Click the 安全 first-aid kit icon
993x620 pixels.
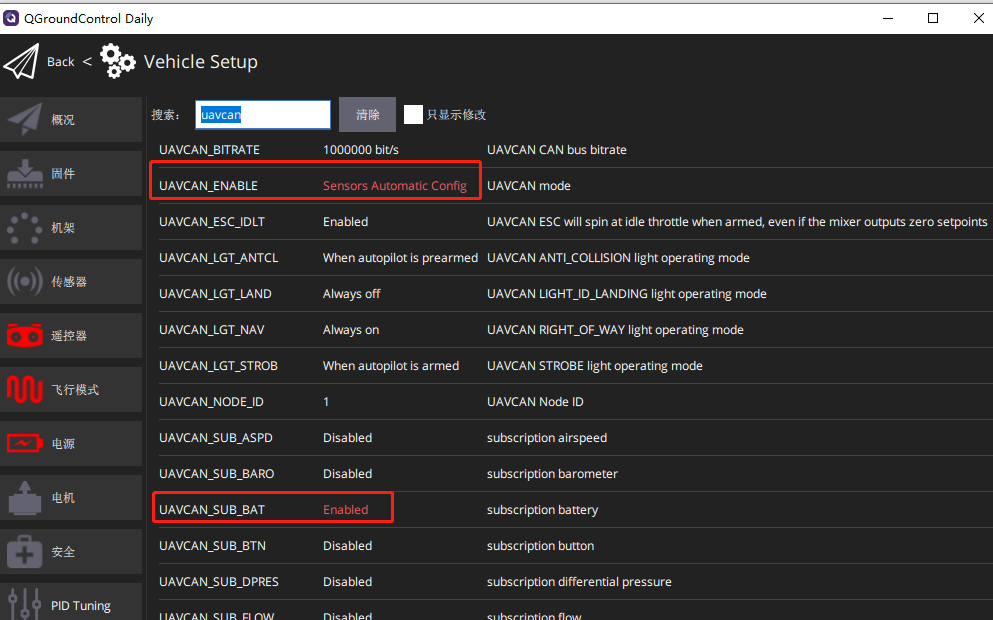[x=25, y=552]
